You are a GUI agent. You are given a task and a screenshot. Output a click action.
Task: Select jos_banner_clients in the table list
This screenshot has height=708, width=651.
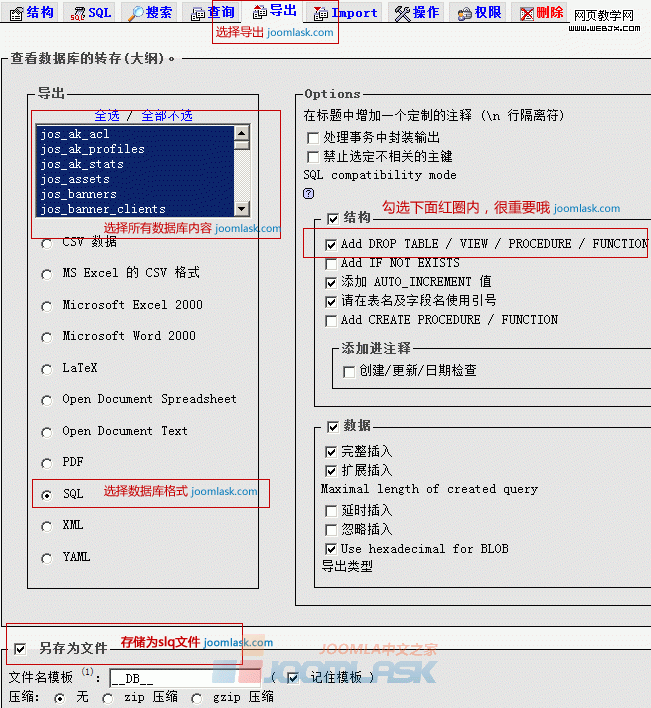click(x=135, y=209)
